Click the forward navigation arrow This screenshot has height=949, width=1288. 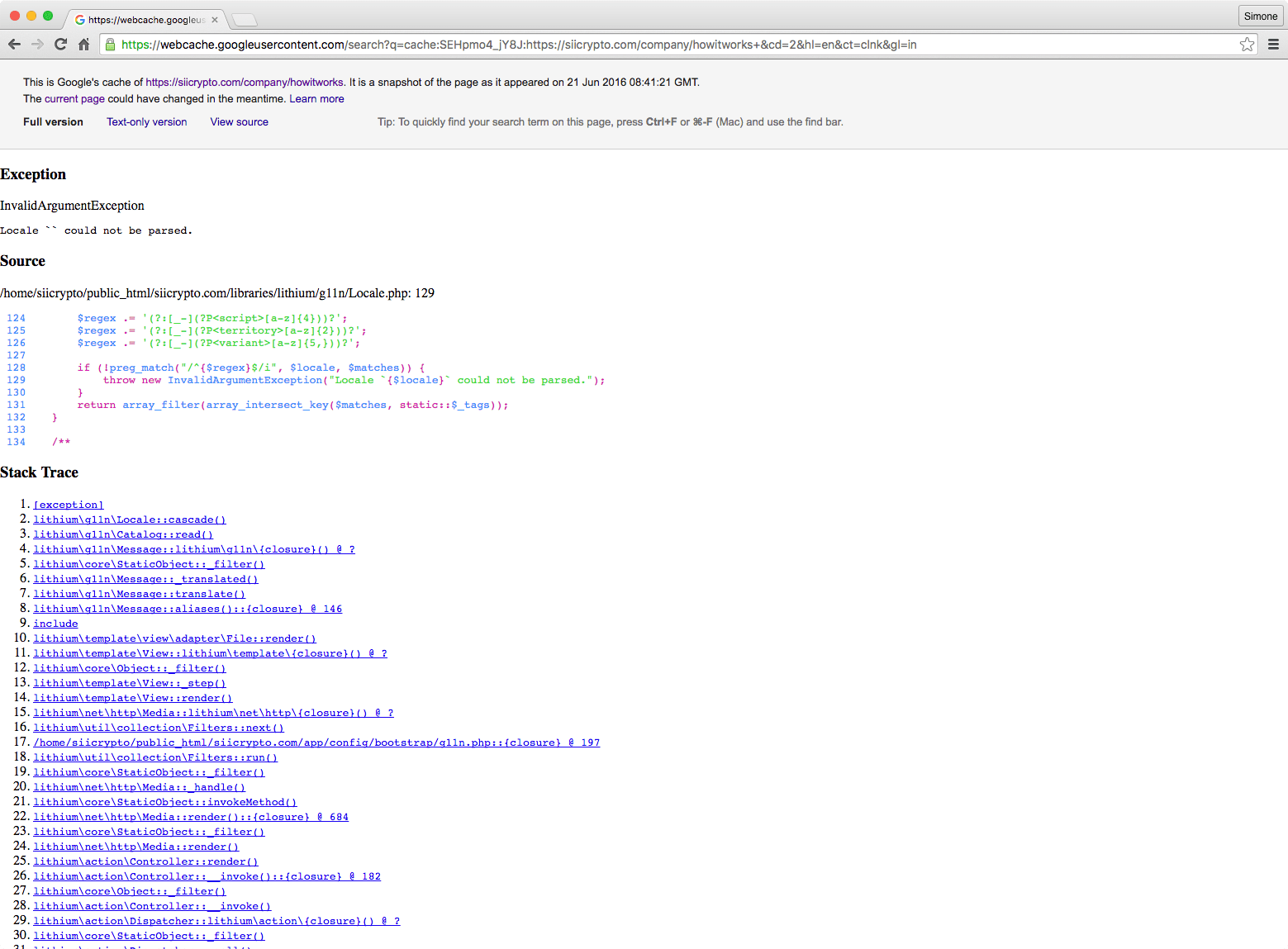37,44
